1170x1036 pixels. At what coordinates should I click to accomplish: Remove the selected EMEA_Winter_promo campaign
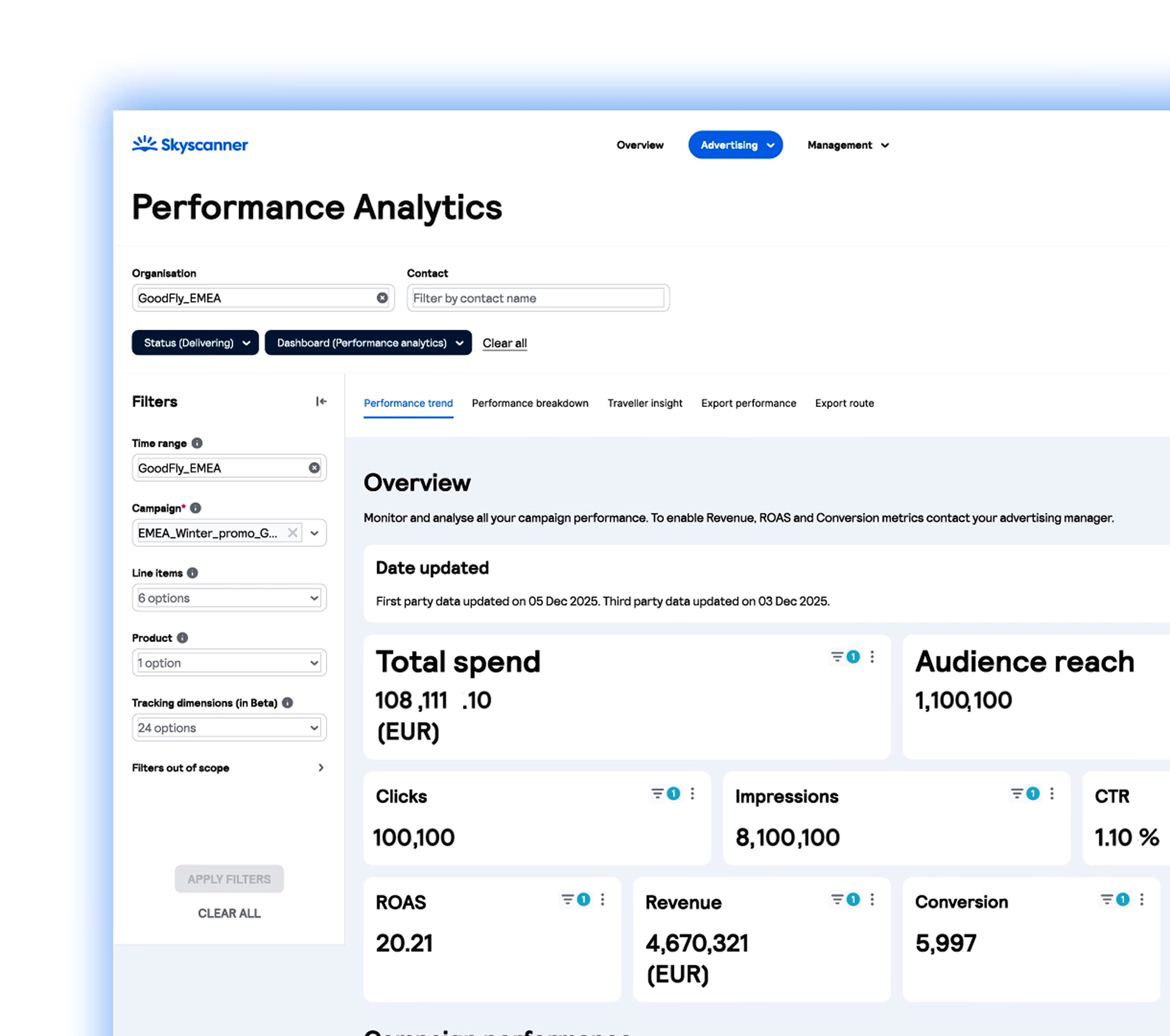(292, 533)
